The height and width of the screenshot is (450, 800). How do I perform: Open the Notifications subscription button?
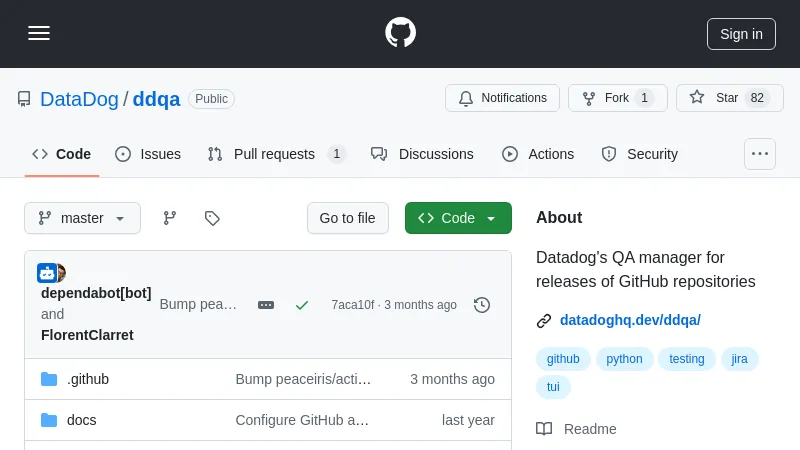pyautogui.click(x=502, y=98)
